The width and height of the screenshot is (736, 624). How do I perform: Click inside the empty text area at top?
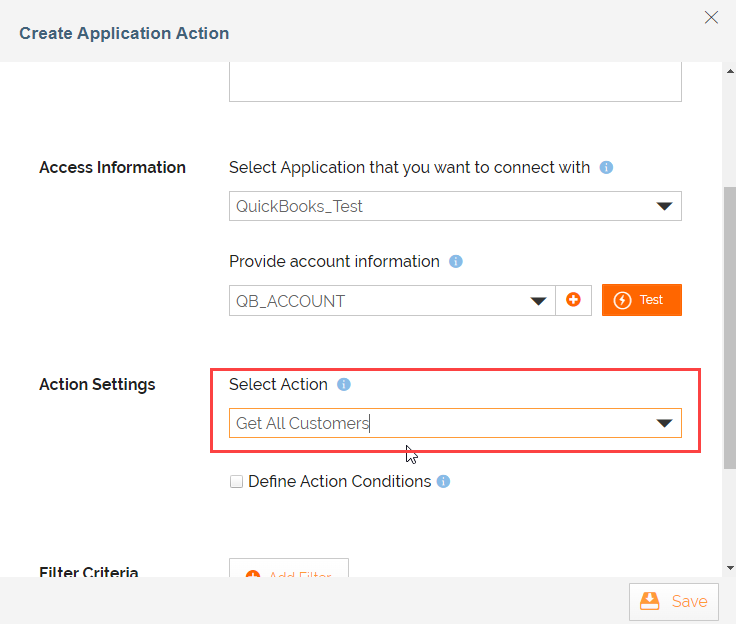click(x=455, y=82)
